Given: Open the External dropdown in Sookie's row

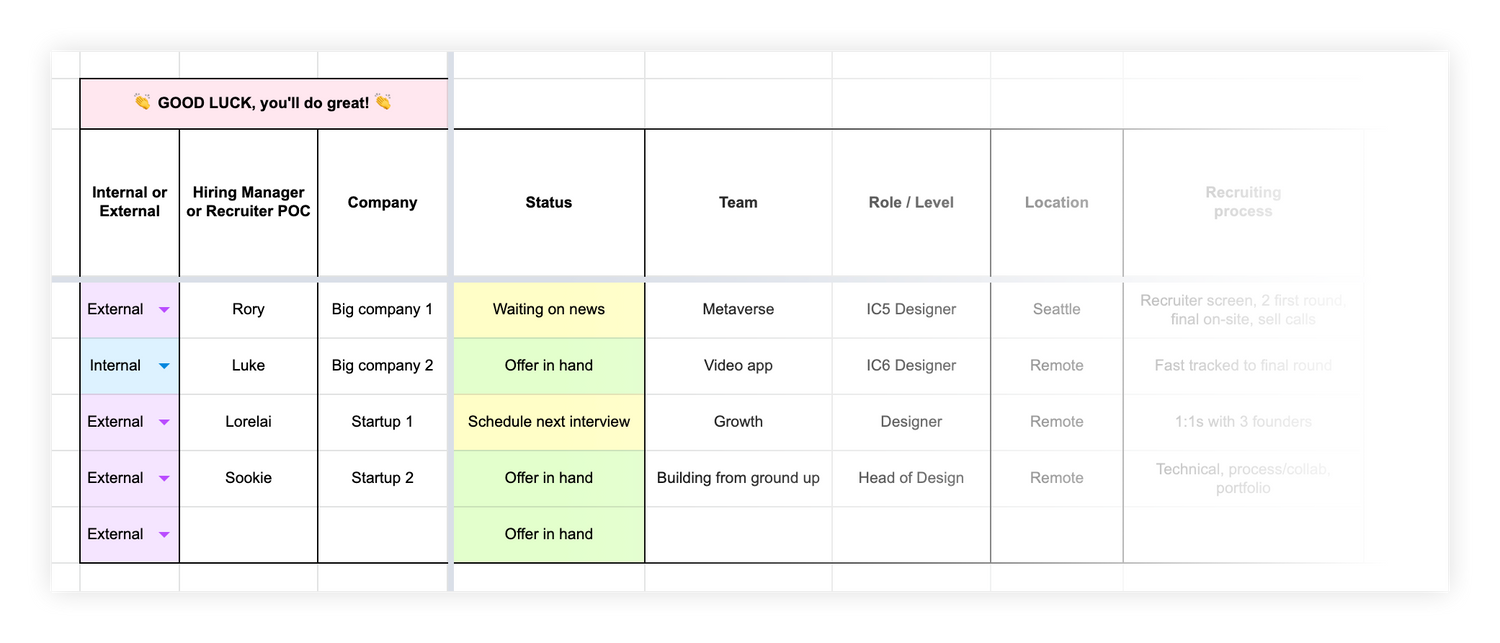Looking at the screenshot, I should (x=164, y=478).
